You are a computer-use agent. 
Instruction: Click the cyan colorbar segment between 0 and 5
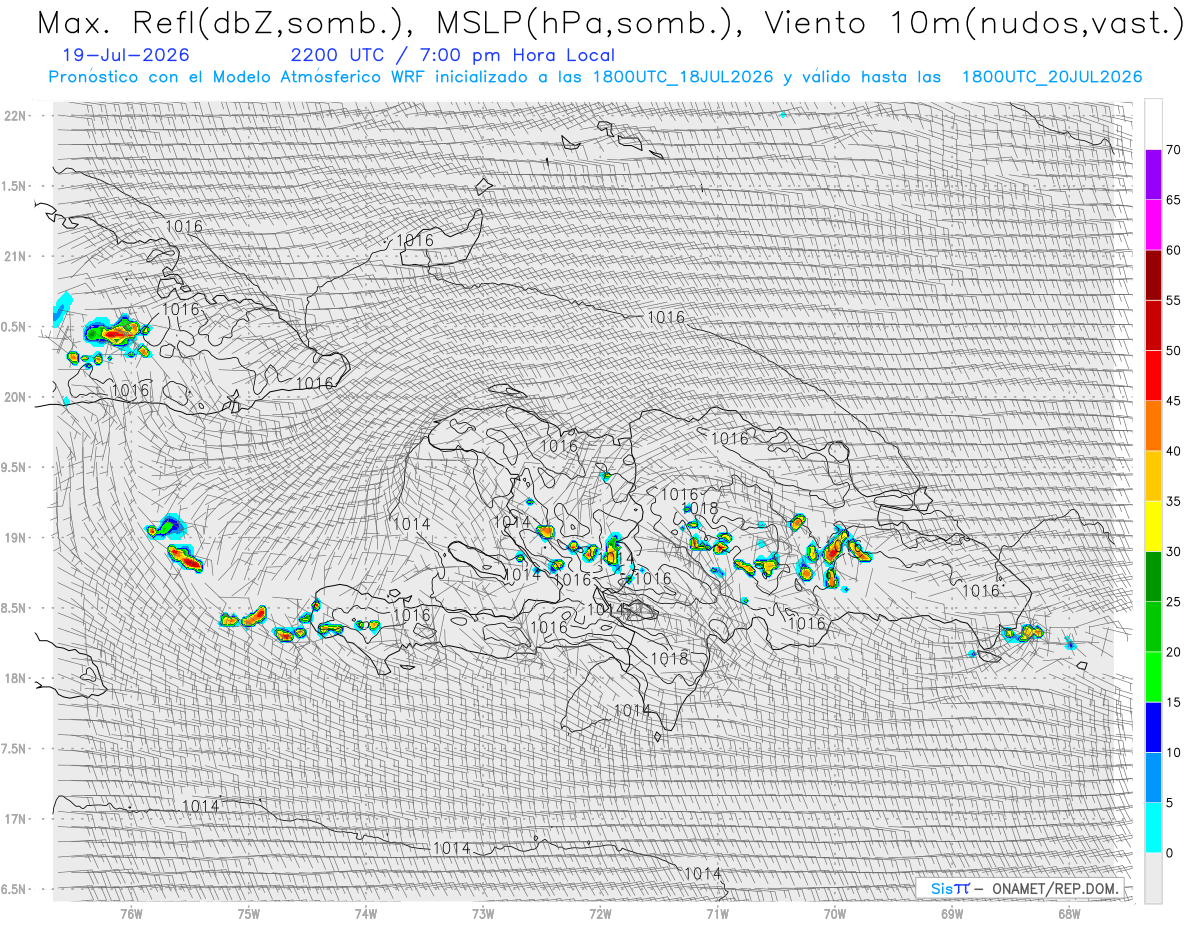point(1153,828)
